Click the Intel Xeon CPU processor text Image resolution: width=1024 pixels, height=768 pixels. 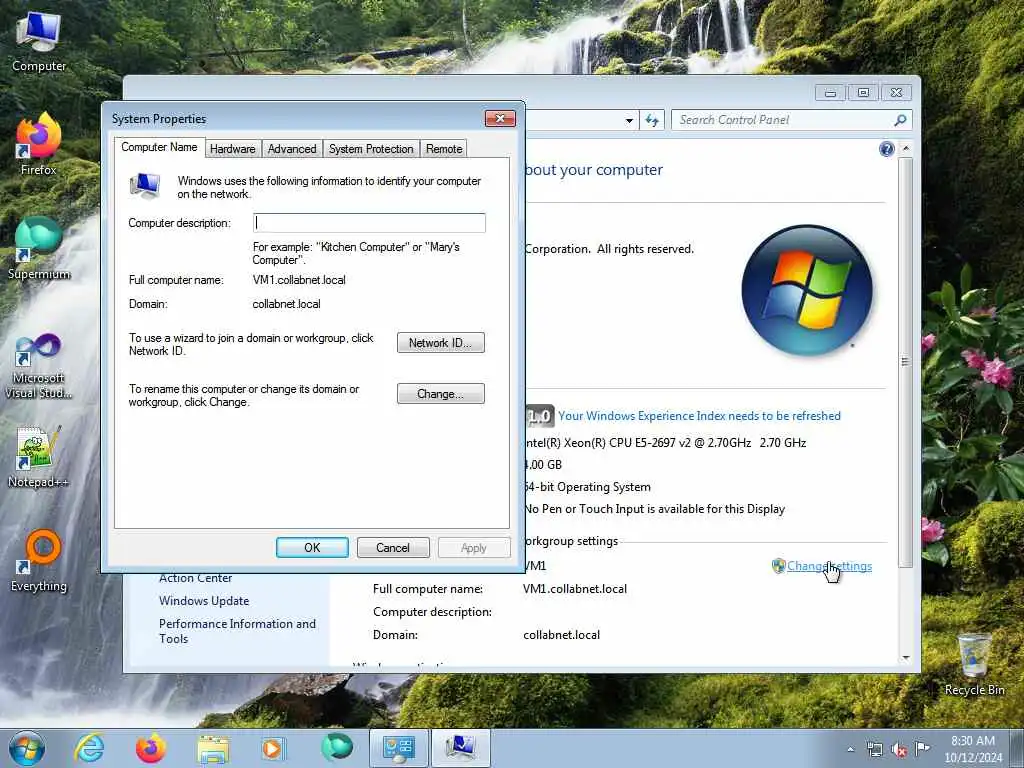[x=666, y=443]
